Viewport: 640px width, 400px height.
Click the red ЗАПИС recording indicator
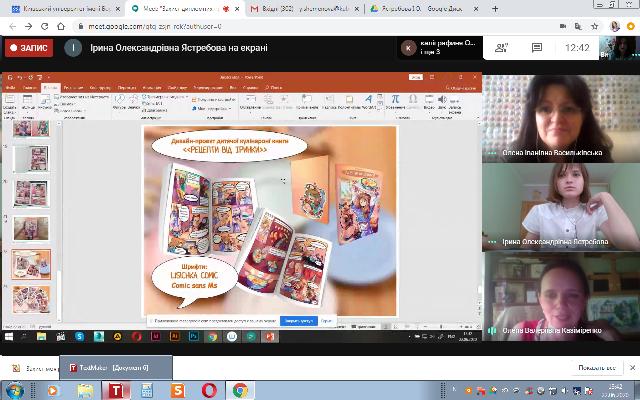[x=28, y=47]
